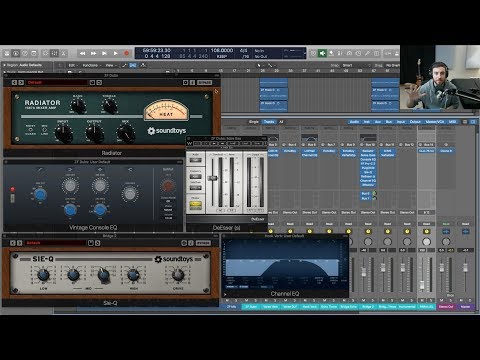This screenshot has width=480, height=360.
Task: Switch mixer to All view
Action: pos(281,122)
